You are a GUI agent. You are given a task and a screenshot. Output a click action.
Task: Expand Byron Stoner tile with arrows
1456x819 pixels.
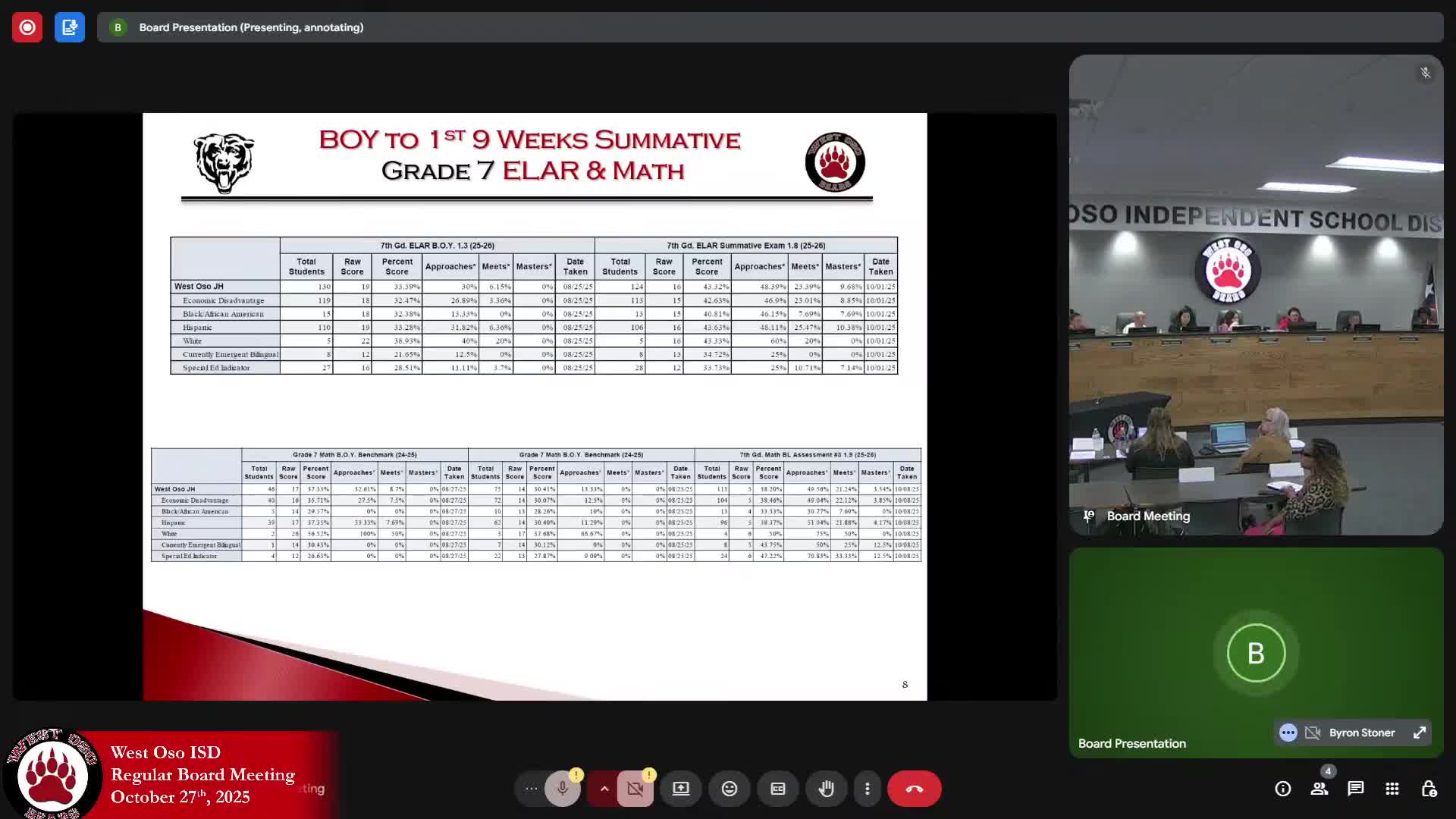1420,733
